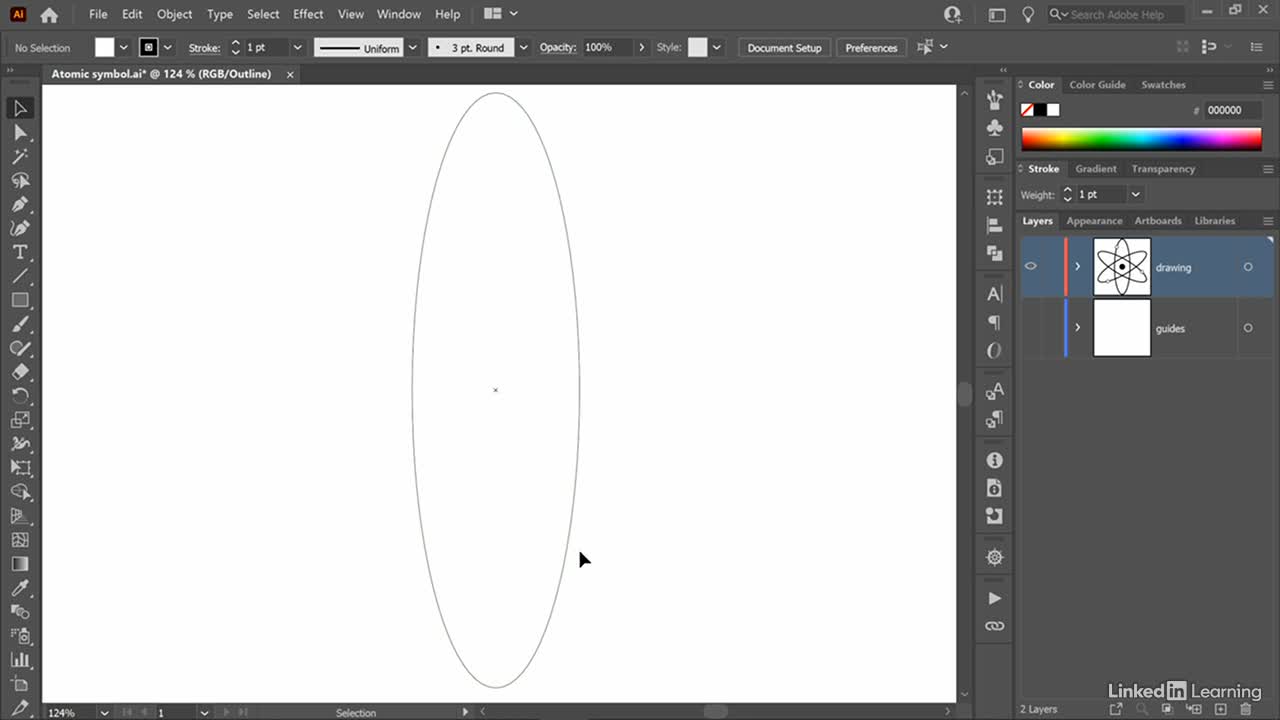Select the Eraser tool
The height and width of the screenshot is (720, 1280).
click(20, 372)
